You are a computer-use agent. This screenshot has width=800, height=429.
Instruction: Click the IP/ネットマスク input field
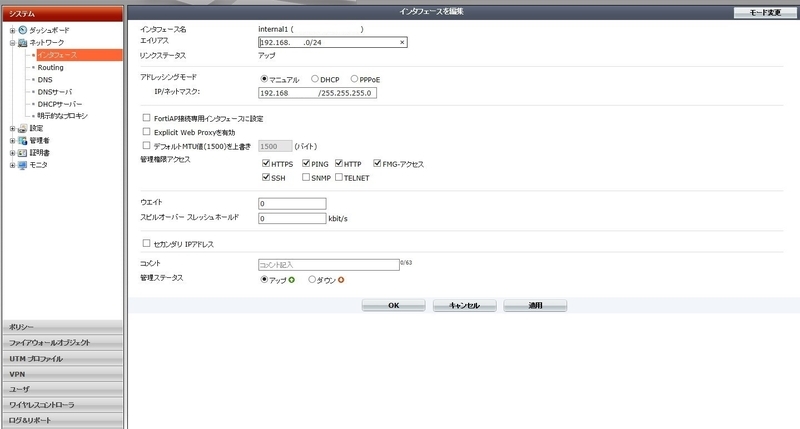click(317, 93)
